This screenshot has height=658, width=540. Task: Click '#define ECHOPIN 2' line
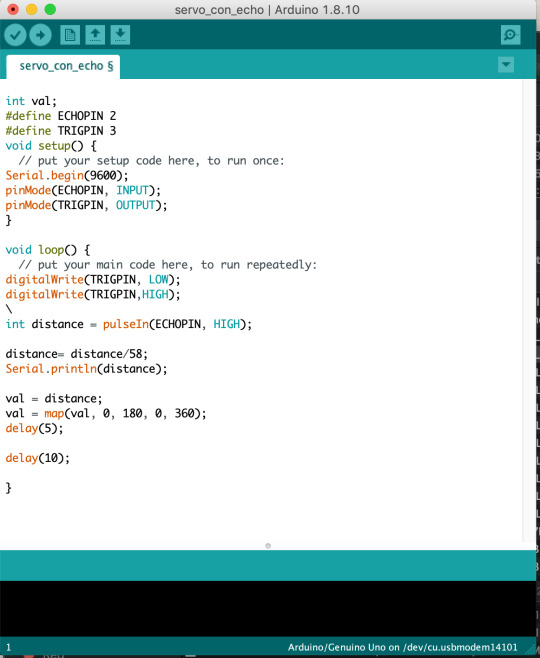(x=61, y=116)
